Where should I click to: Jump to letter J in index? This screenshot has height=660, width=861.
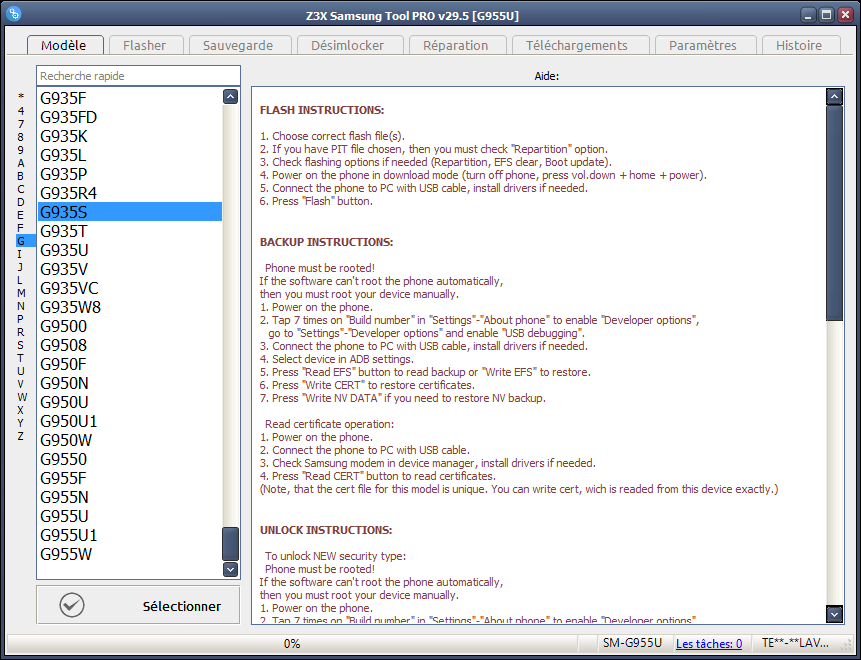21,267
